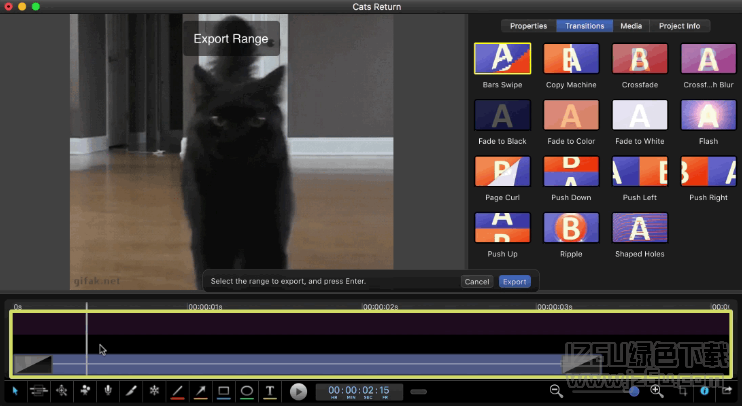Select the Bars Swipe transition
Screen dimensions: 742x406
502,59
